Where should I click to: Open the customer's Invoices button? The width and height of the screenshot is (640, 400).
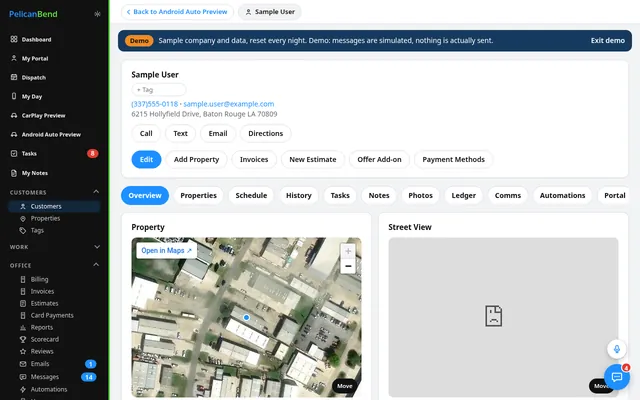(x=254, y=160)
